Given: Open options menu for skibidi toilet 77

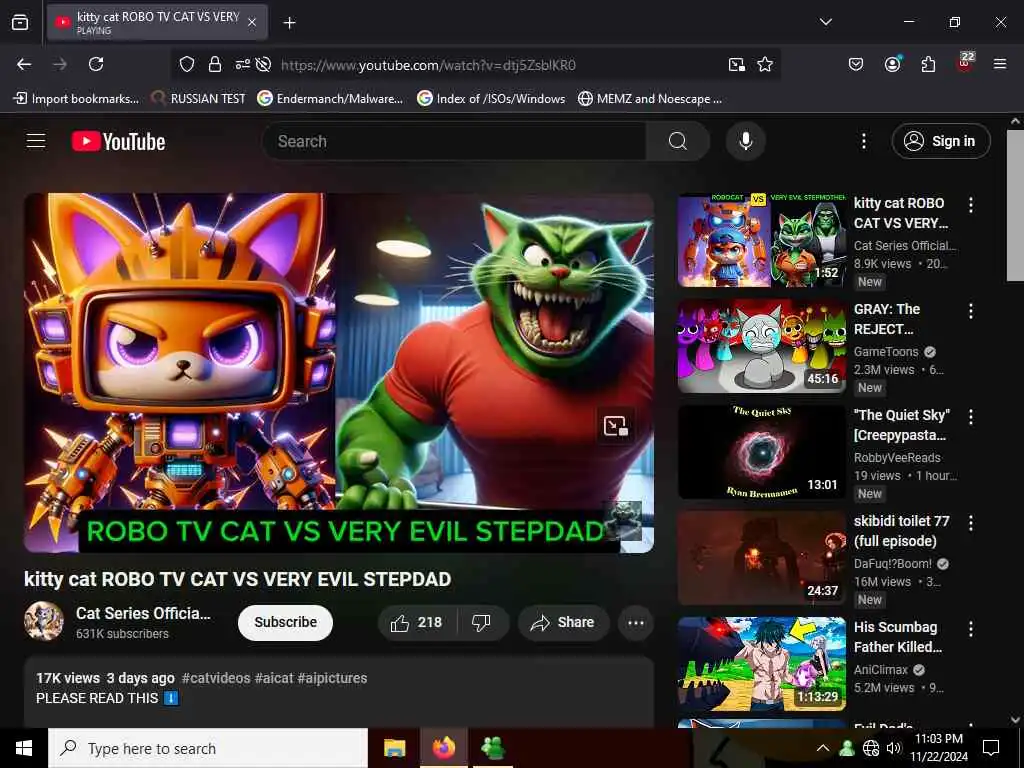Looking at the screenshot, I should coord(970,522).
